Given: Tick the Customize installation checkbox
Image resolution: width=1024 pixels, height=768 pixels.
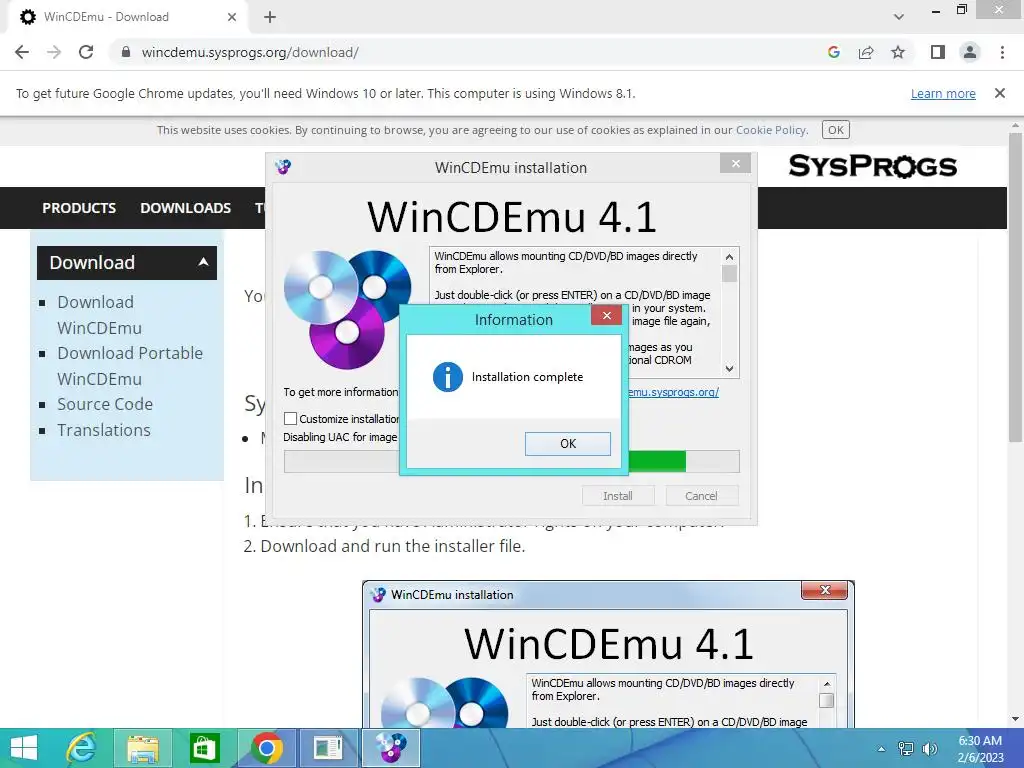Looking at the screenshot, I should pos(291,419).
